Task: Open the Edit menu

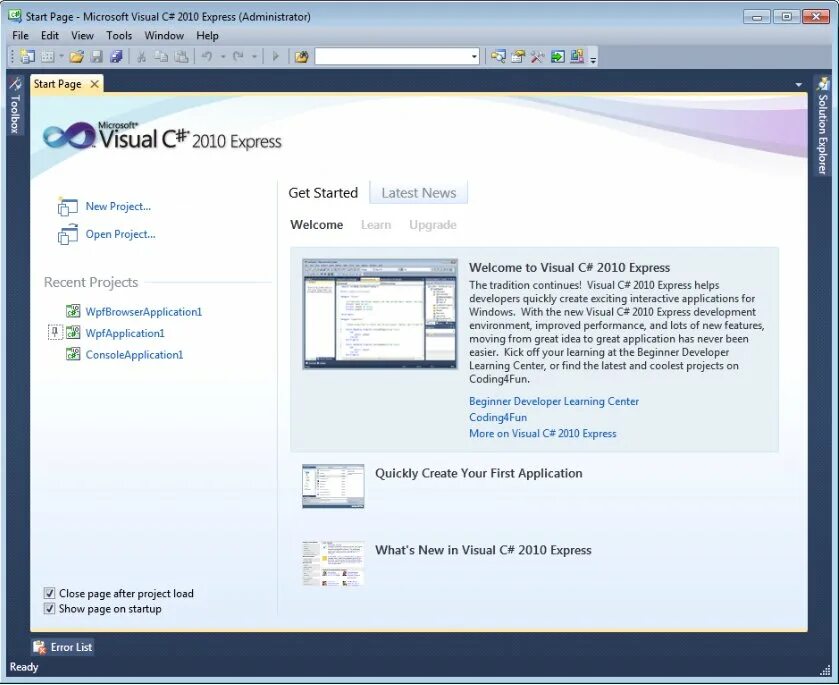Action: tap(50, 36)
